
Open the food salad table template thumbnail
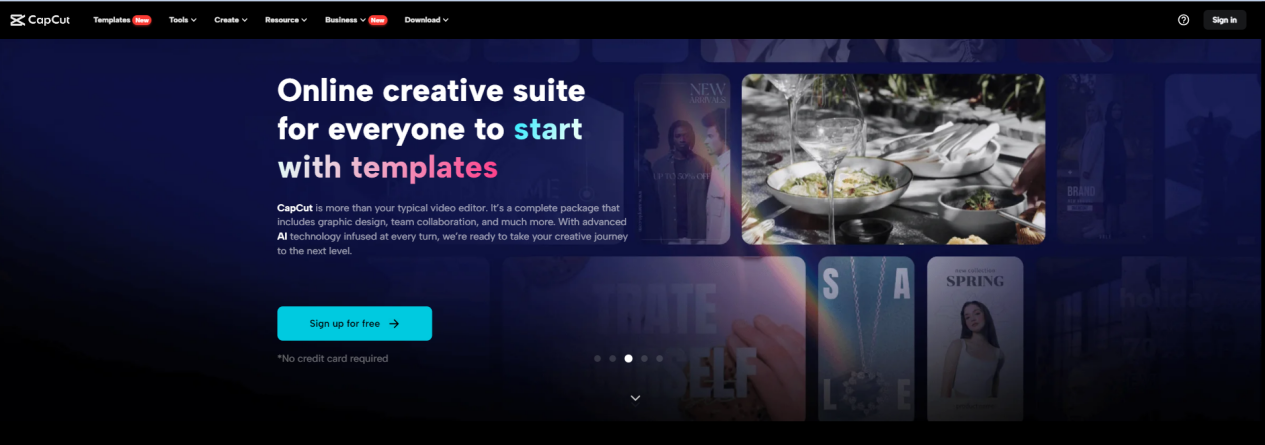tap(893, 159)
